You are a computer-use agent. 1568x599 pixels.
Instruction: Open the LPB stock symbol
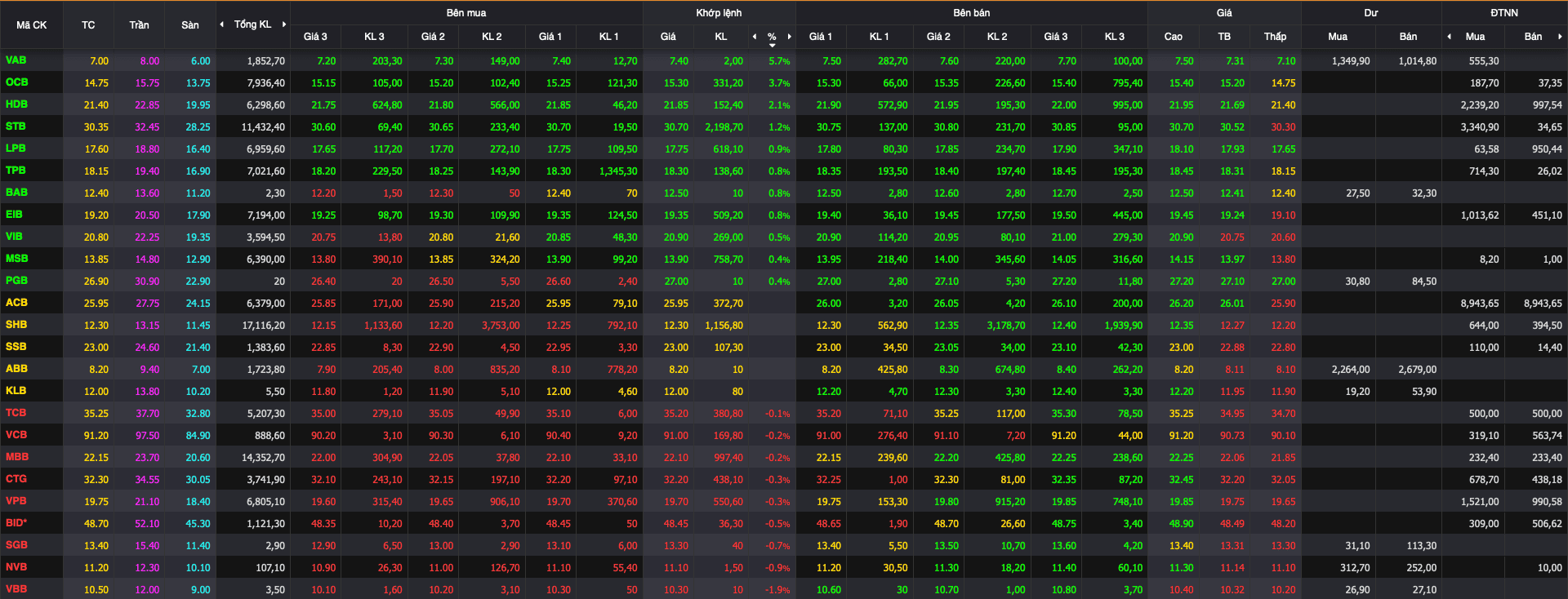point(16,149)
